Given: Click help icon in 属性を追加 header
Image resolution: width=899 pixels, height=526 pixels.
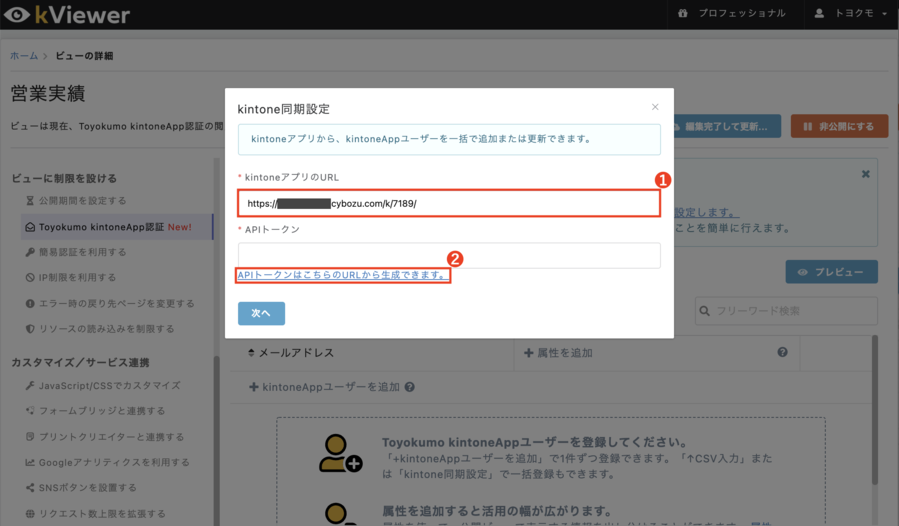Looking at the screenshot, I should pos(782,352).
